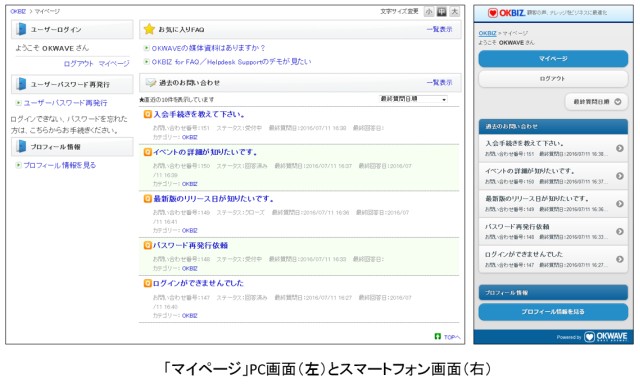Tap arrow on smartphone row 最新版のリリース日が知りたいです。

(620, 204)
